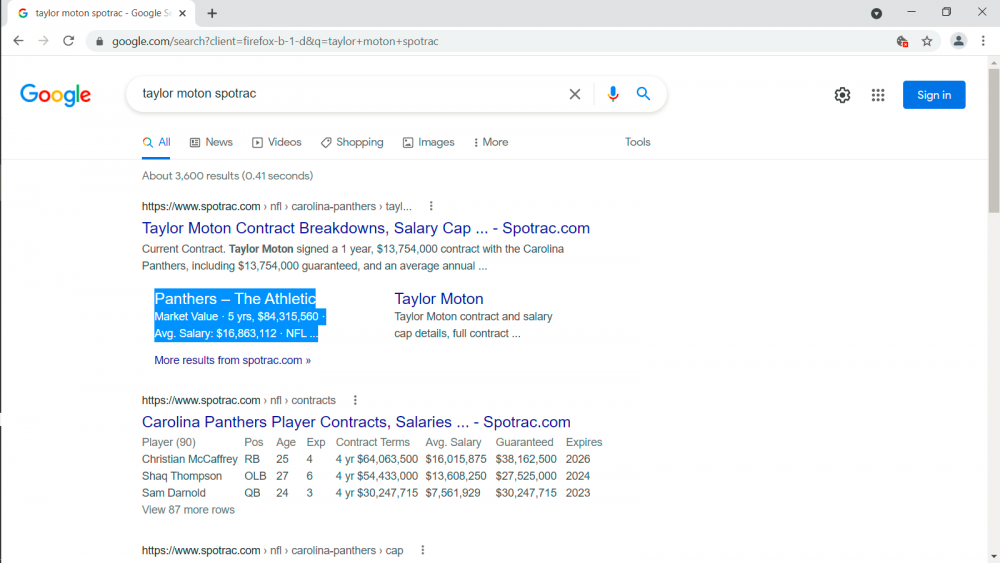Screen dimensions: 1000x563
Task: Open Taylor Moton Contract Breakdowns link
Action: point(366,228)
